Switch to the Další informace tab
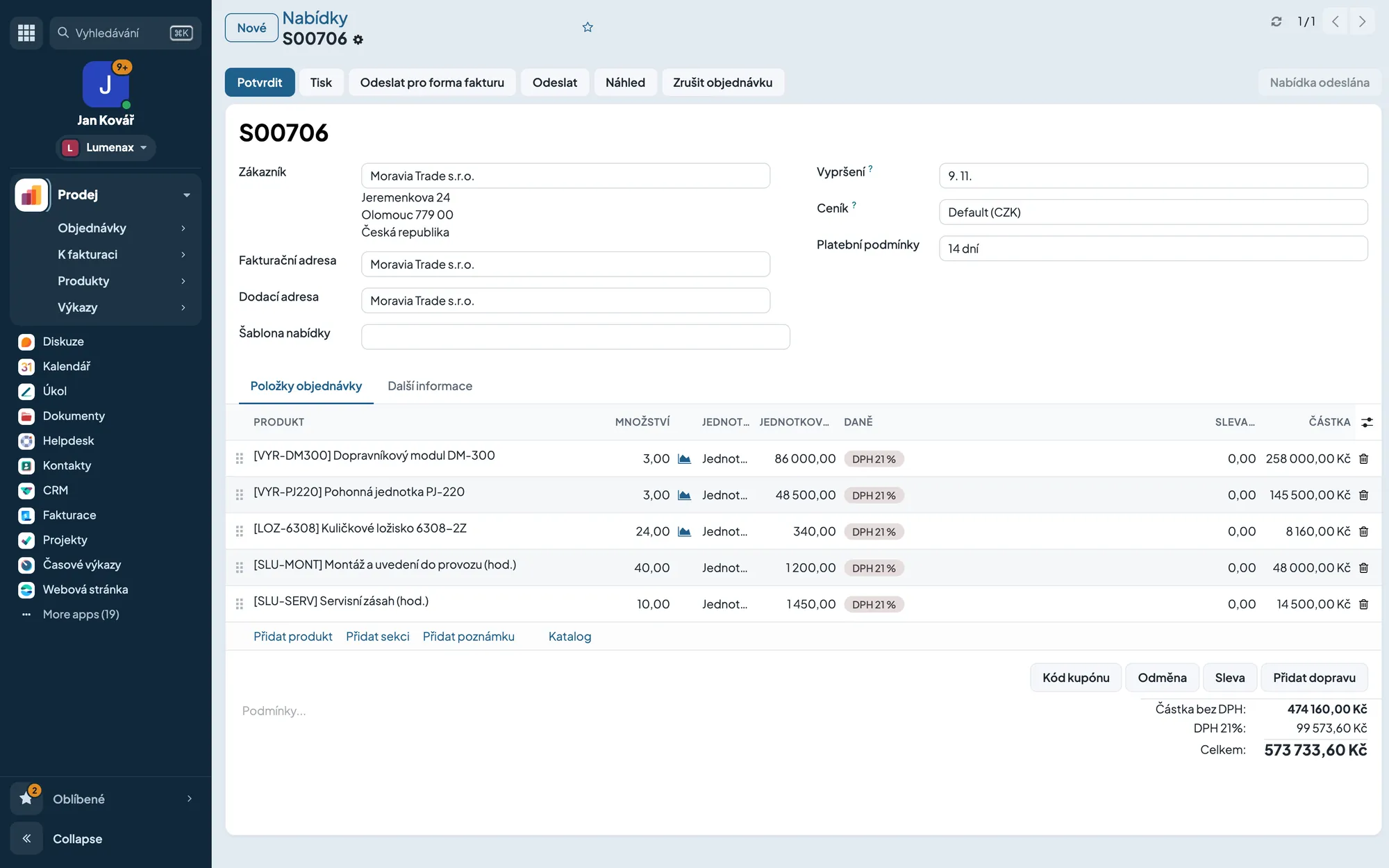 point(430,386)
